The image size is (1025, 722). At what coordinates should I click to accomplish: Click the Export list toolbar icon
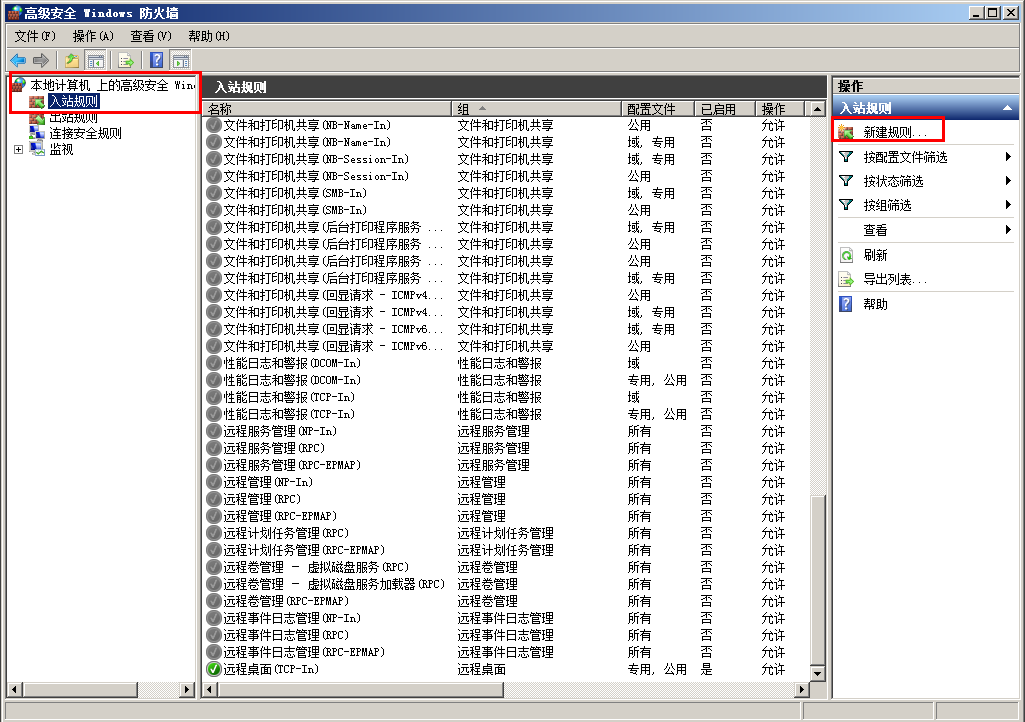click(x=126, y=60)
